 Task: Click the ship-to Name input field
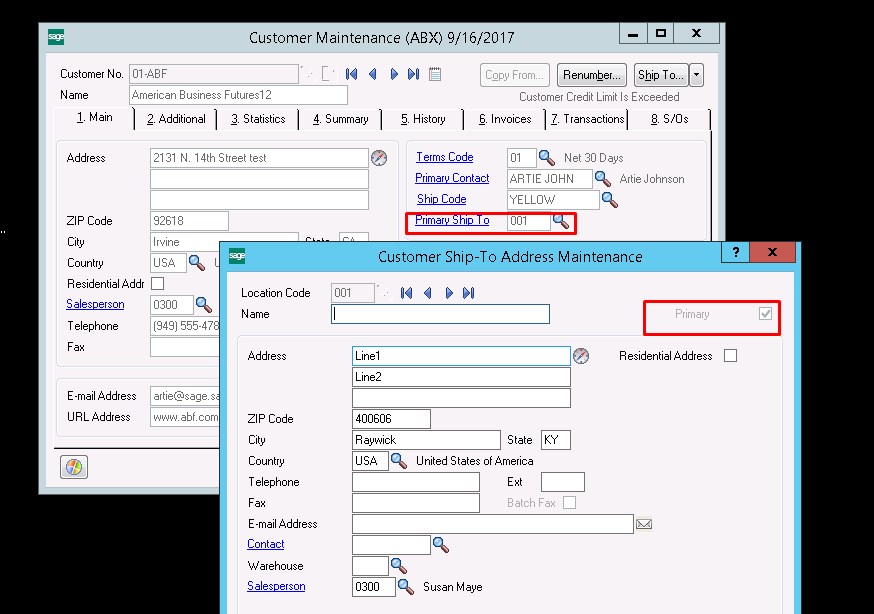[440, 314]
